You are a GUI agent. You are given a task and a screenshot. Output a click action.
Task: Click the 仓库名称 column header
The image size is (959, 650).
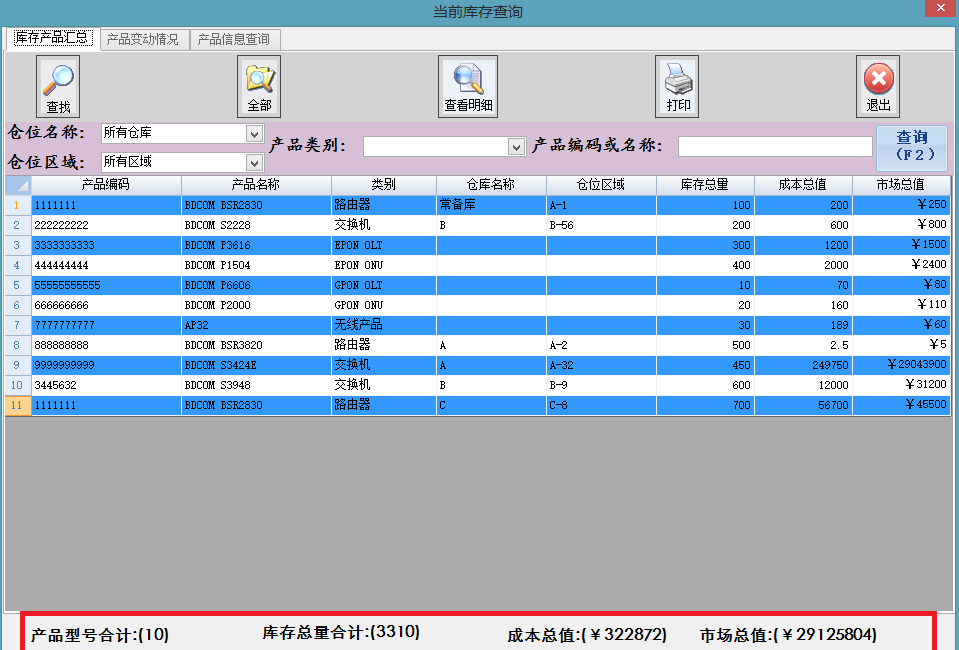click(x=491, y=185)
